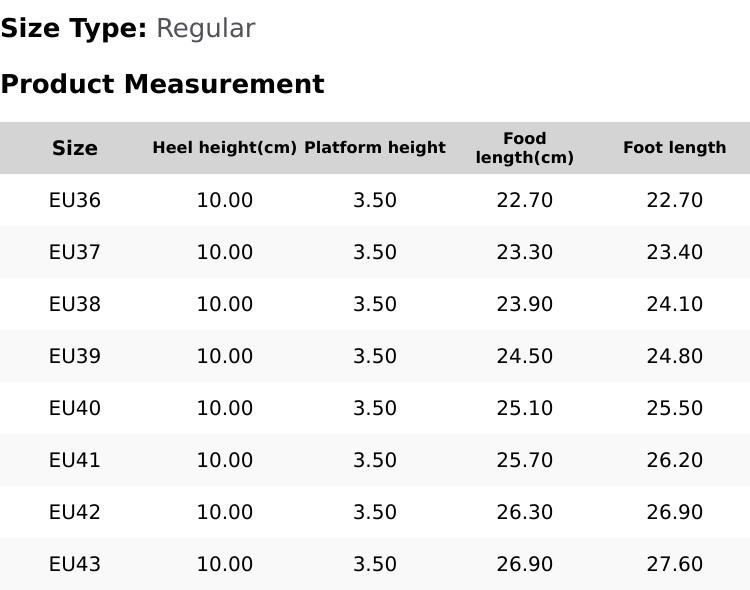Click the Size Type Regular label
The width and height of the screenshot is (750, 590).
tap(128, 29)
